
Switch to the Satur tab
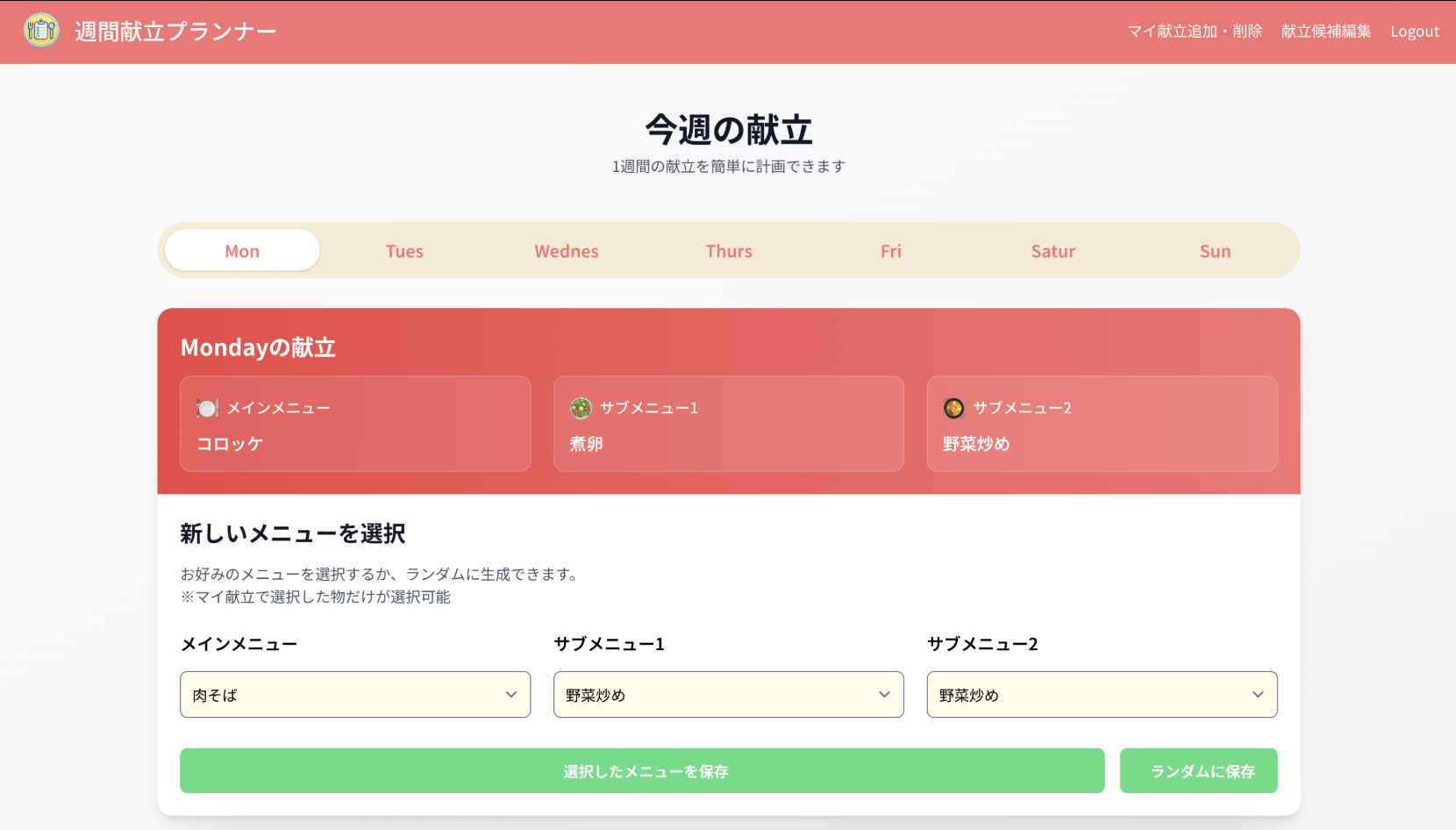[x=1053, y=251]
